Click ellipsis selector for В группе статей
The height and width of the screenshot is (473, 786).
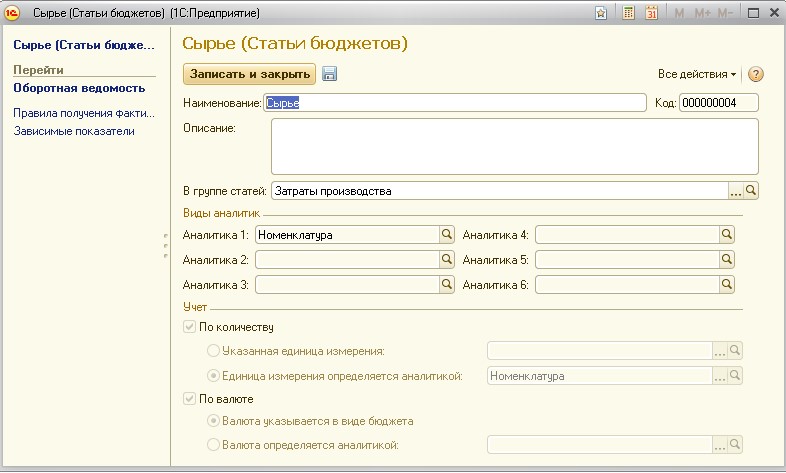coord(735,190)
